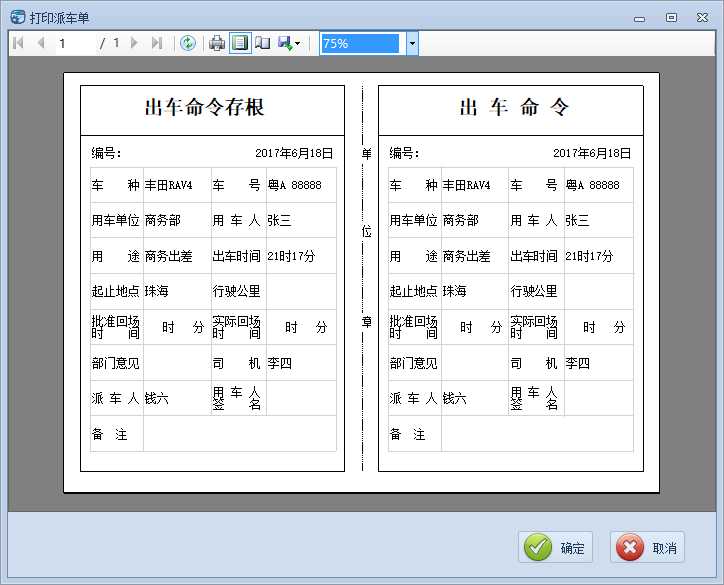Refresh the report preview
The width and height of the screenshot is (724, 585).
[188, 43]
